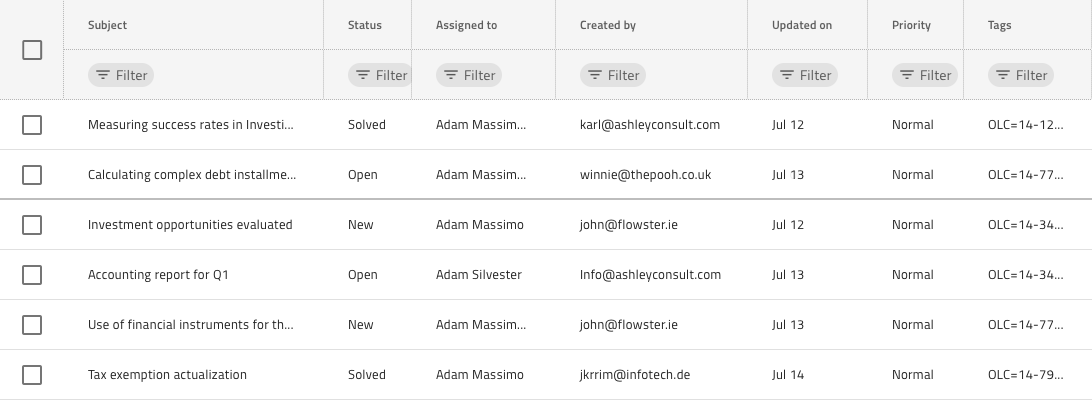The height and width of the screenshot is (400, 1092).
Task: Click the Subject column filter icon
Action: (102, 75)
